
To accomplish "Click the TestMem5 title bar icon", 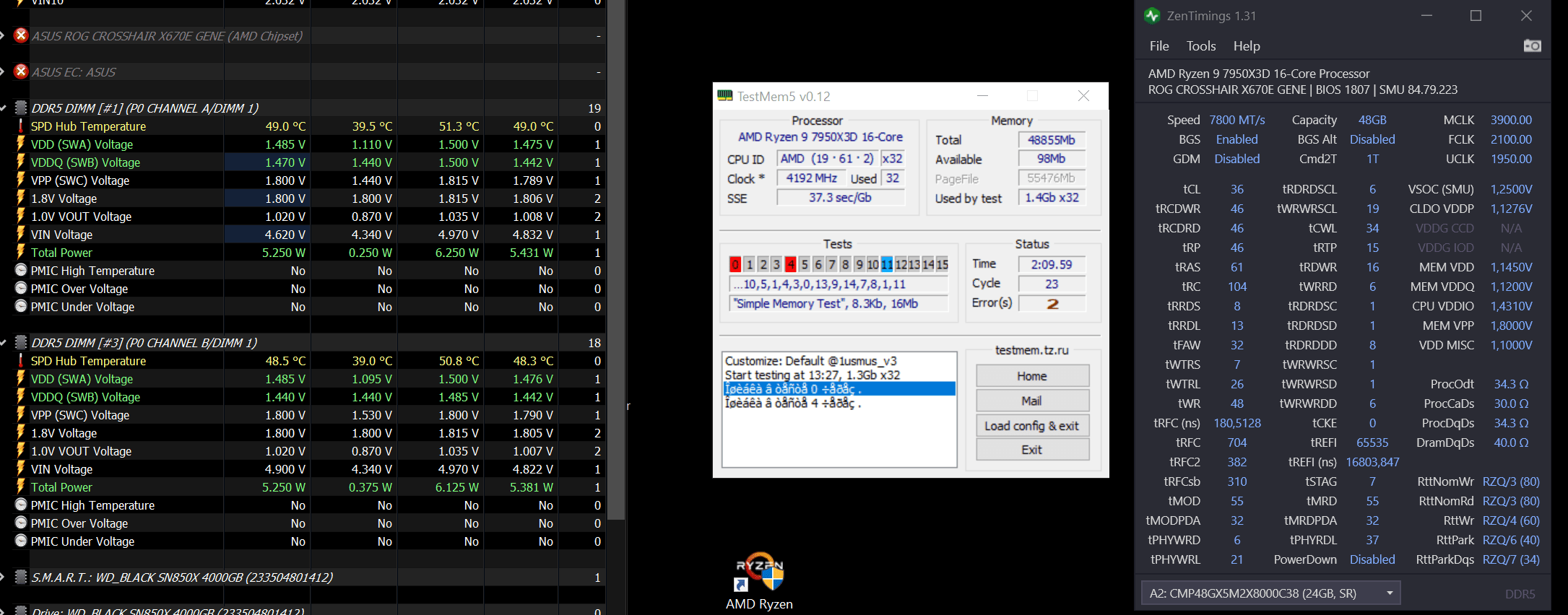I will [x=724, y=96].
